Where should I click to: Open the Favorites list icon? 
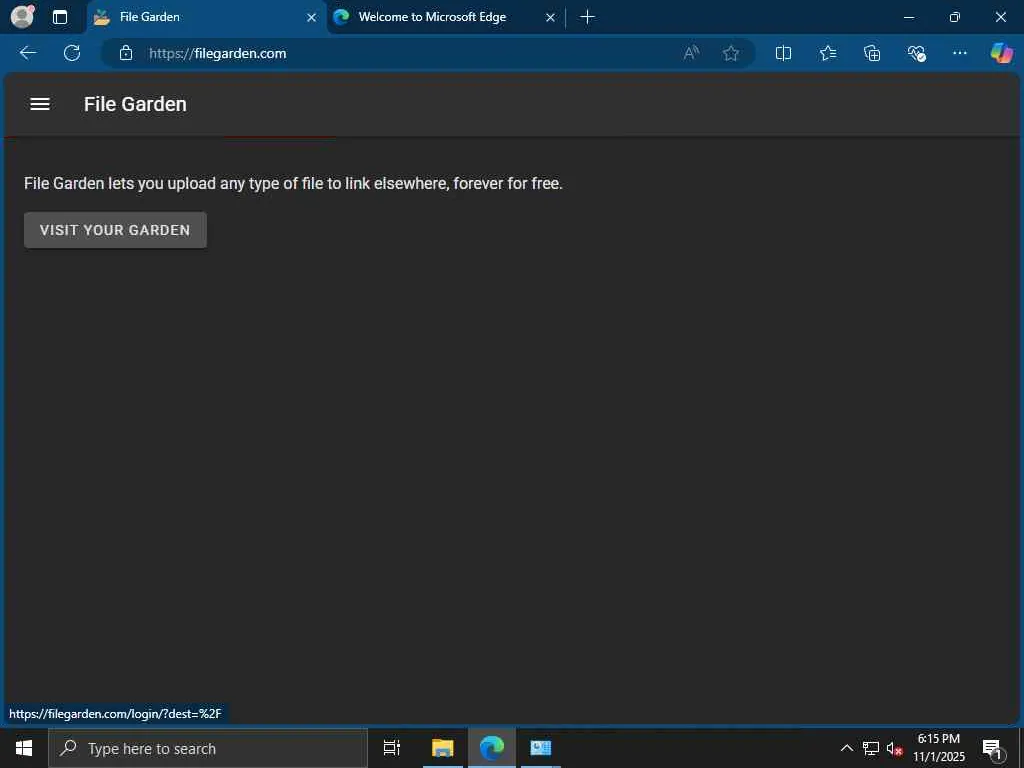[x=827, y=53]
